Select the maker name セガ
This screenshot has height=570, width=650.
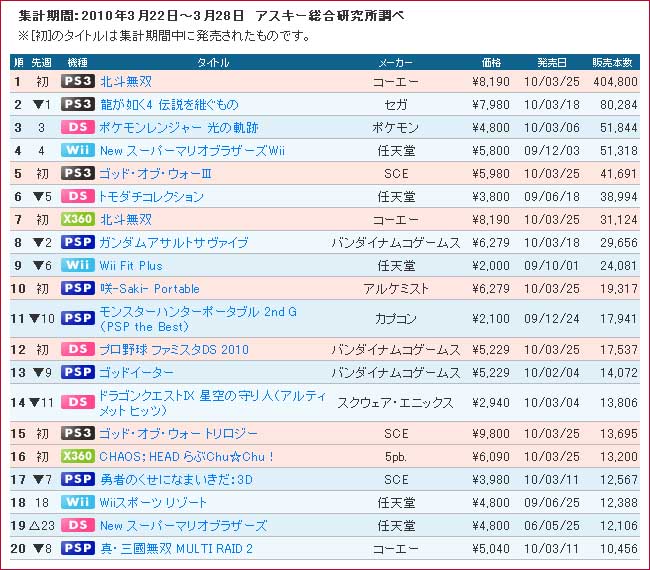click(x=396, y=104)
